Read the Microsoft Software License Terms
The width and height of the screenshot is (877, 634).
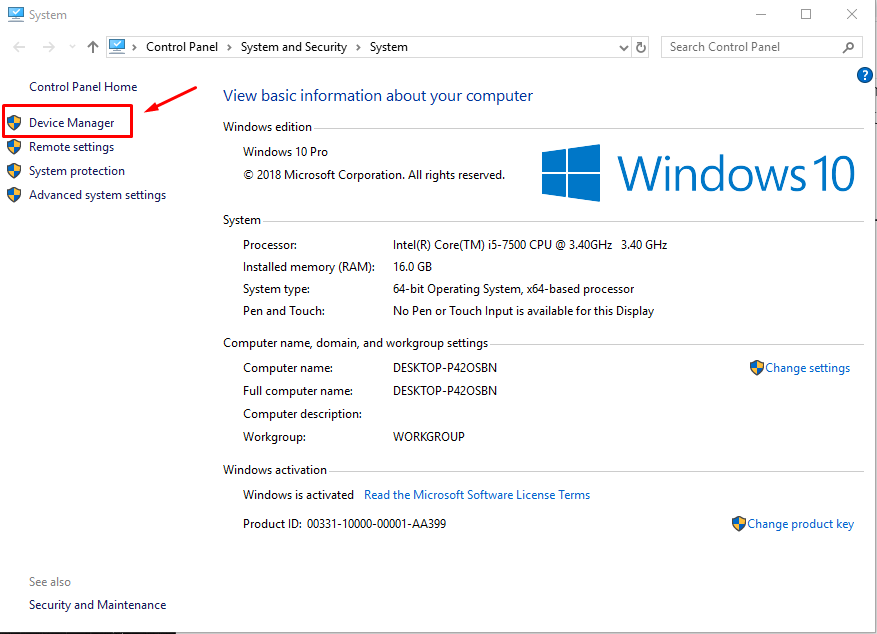click(x=477, y=495)
